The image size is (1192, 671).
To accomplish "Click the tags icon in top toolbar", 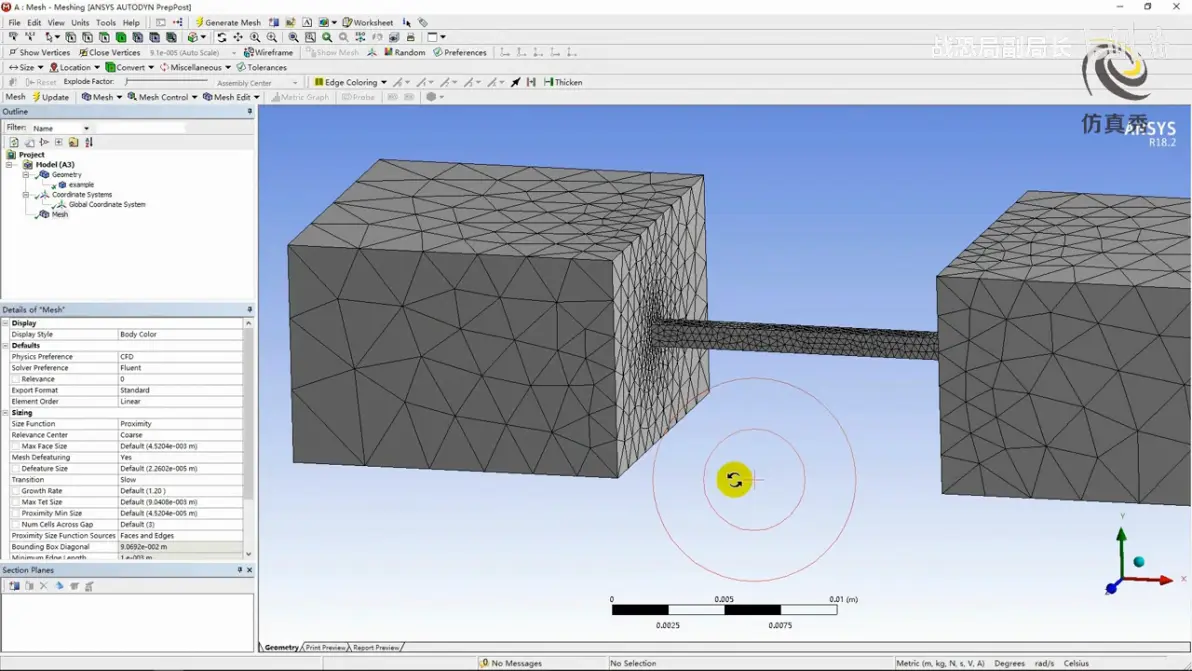I will click(423, 23).
